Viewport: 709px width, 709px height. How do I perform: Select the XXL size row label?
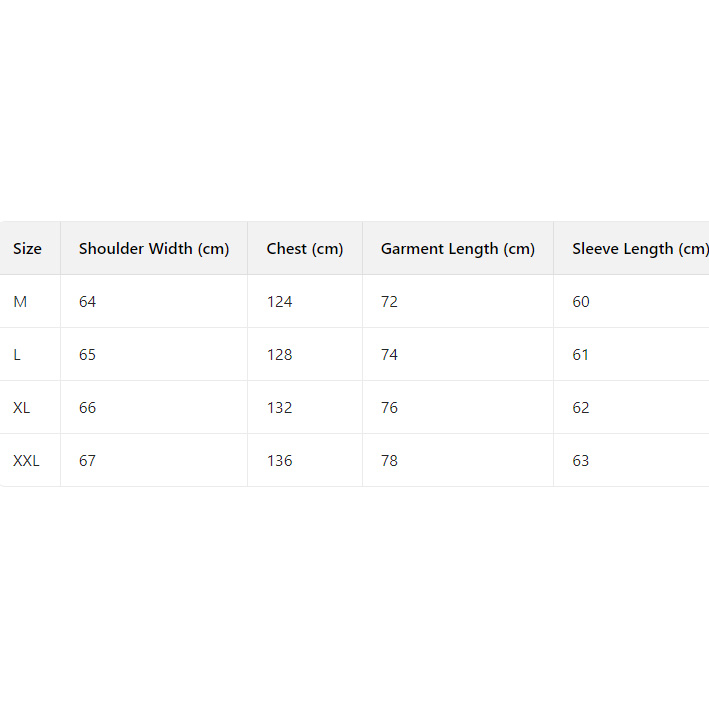pos(27,461)
